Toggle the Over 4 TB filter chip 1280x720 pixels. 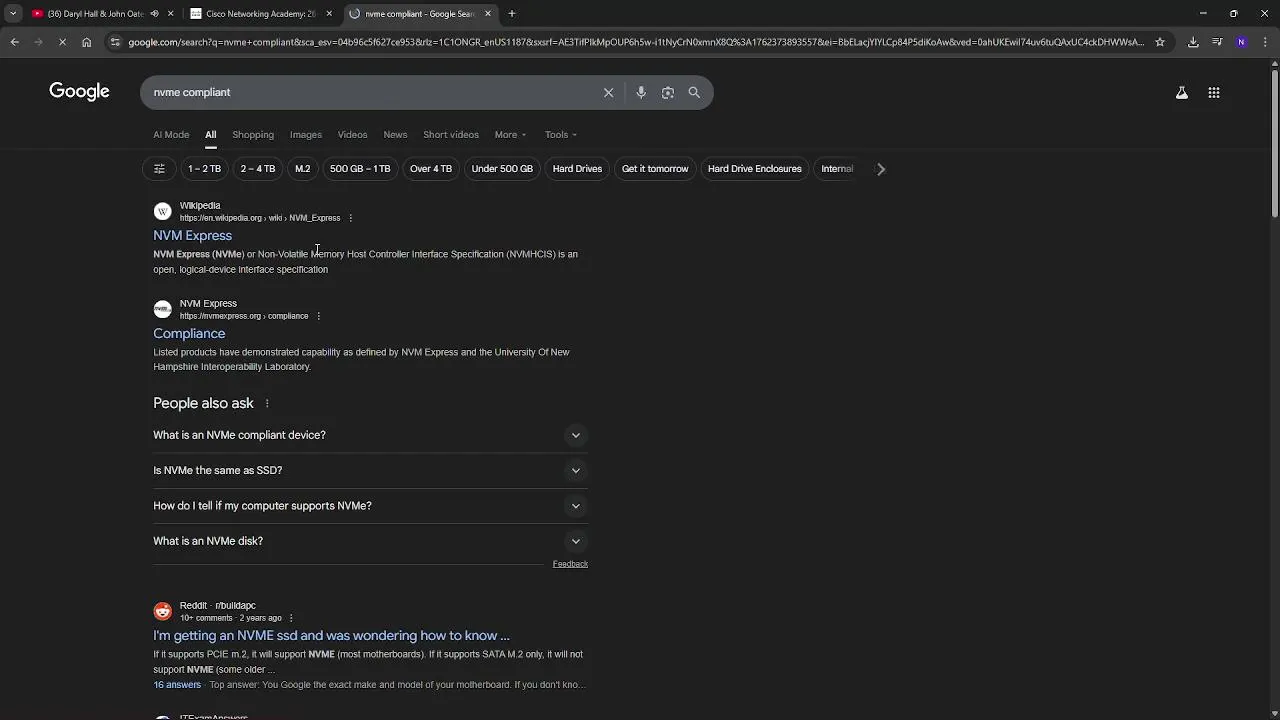[431, 169]
